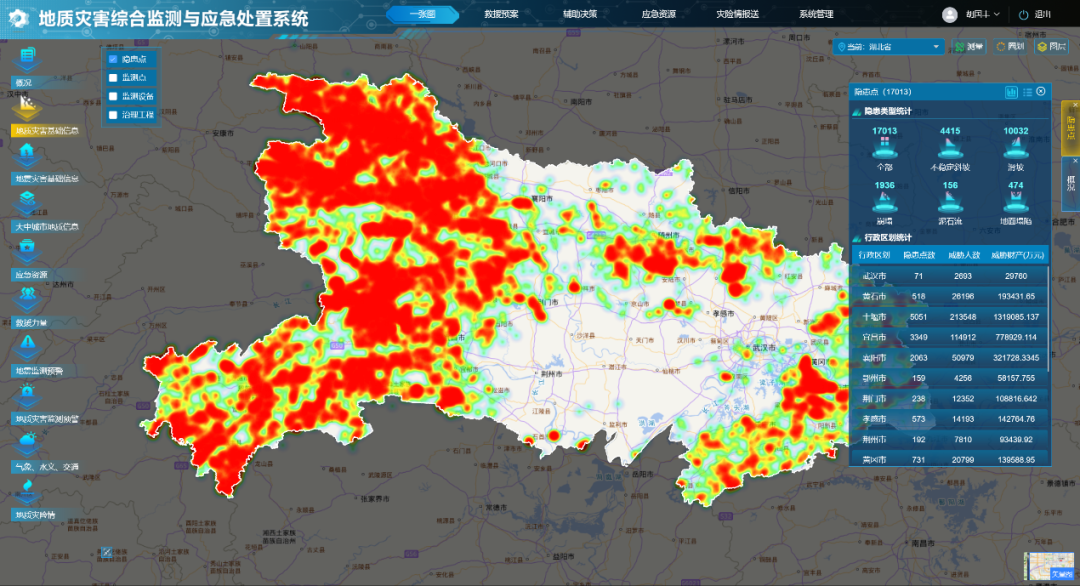Image resolution: width=1080 pixels, height=586 pixels.
Task: Open the 辅助决策 top menu tab
Action: [580, 14]
